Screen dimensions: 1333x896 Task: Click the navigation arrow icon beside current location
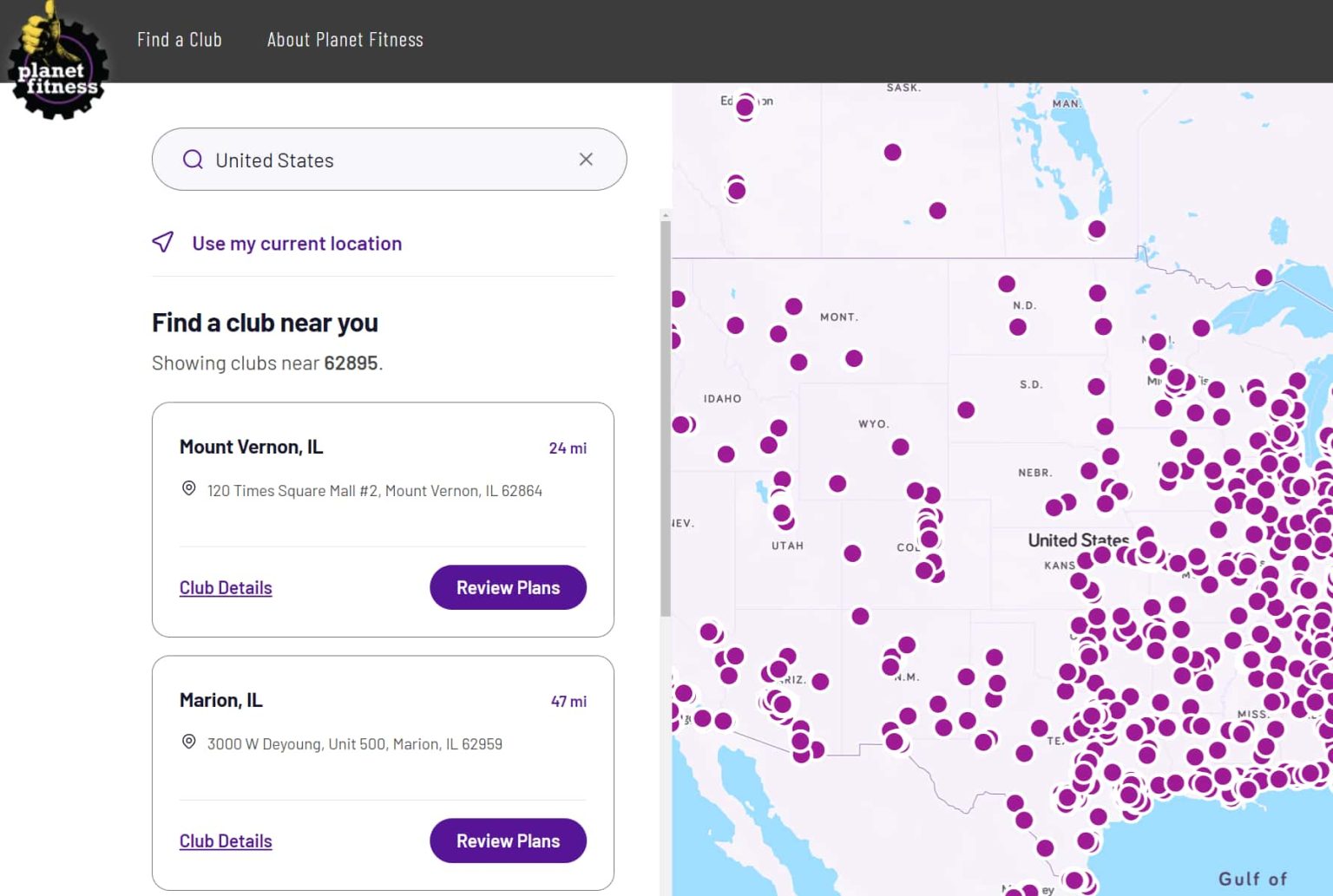coord(163,243)
